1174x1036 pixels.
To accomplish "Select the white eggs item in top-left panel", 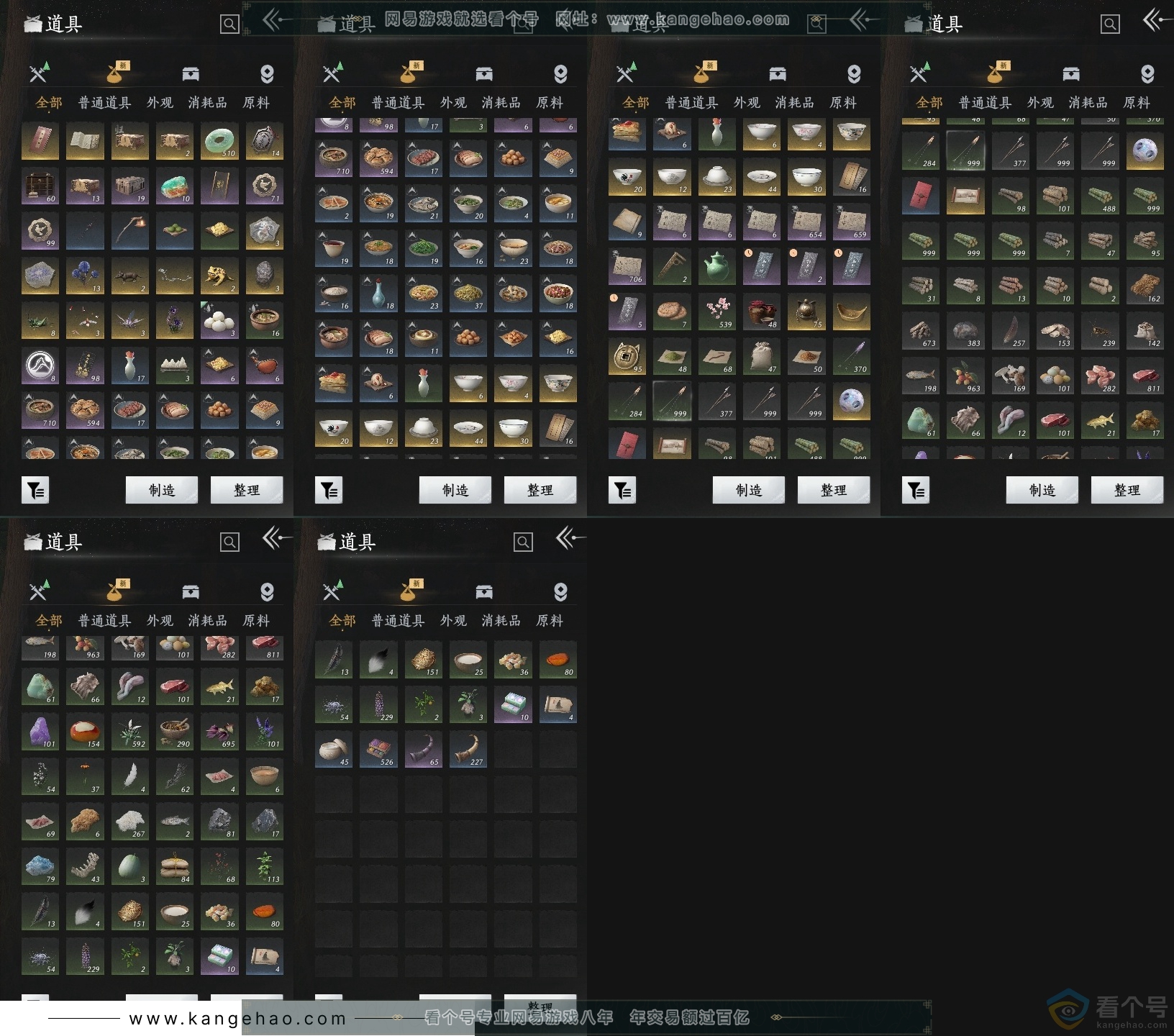I will [x=219, y=321].
